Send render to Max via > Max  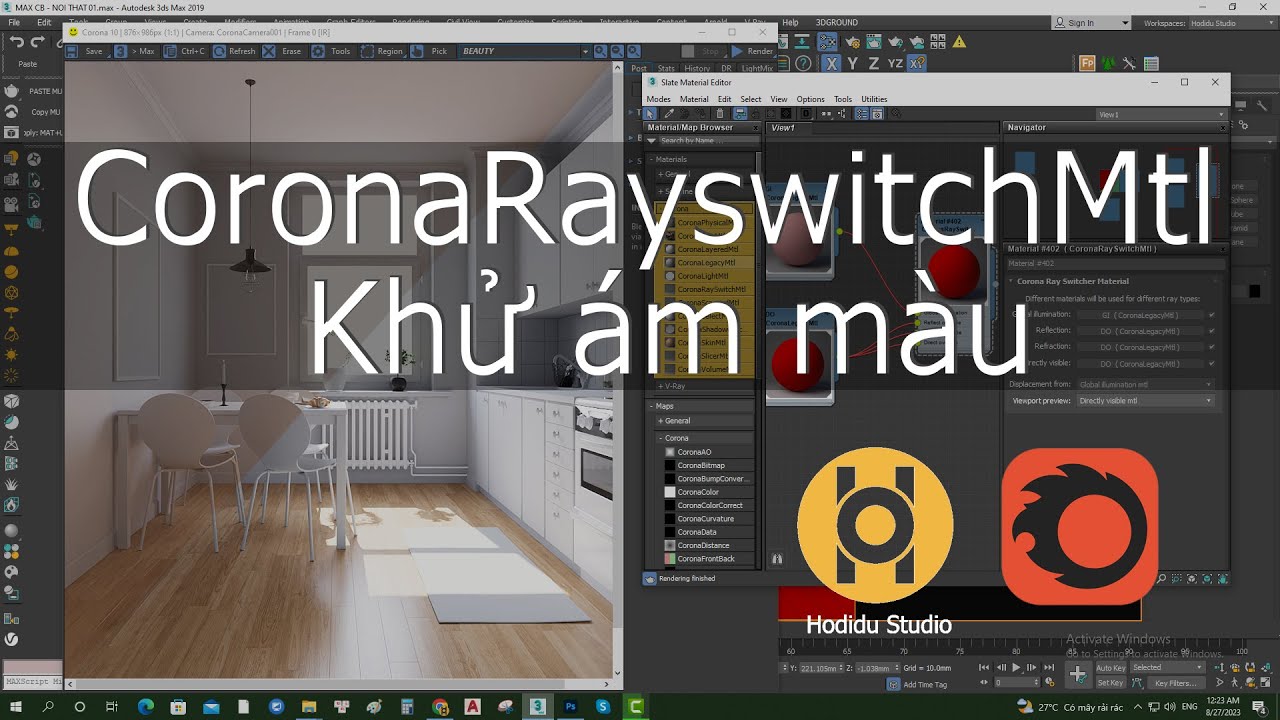click(136, 51)
